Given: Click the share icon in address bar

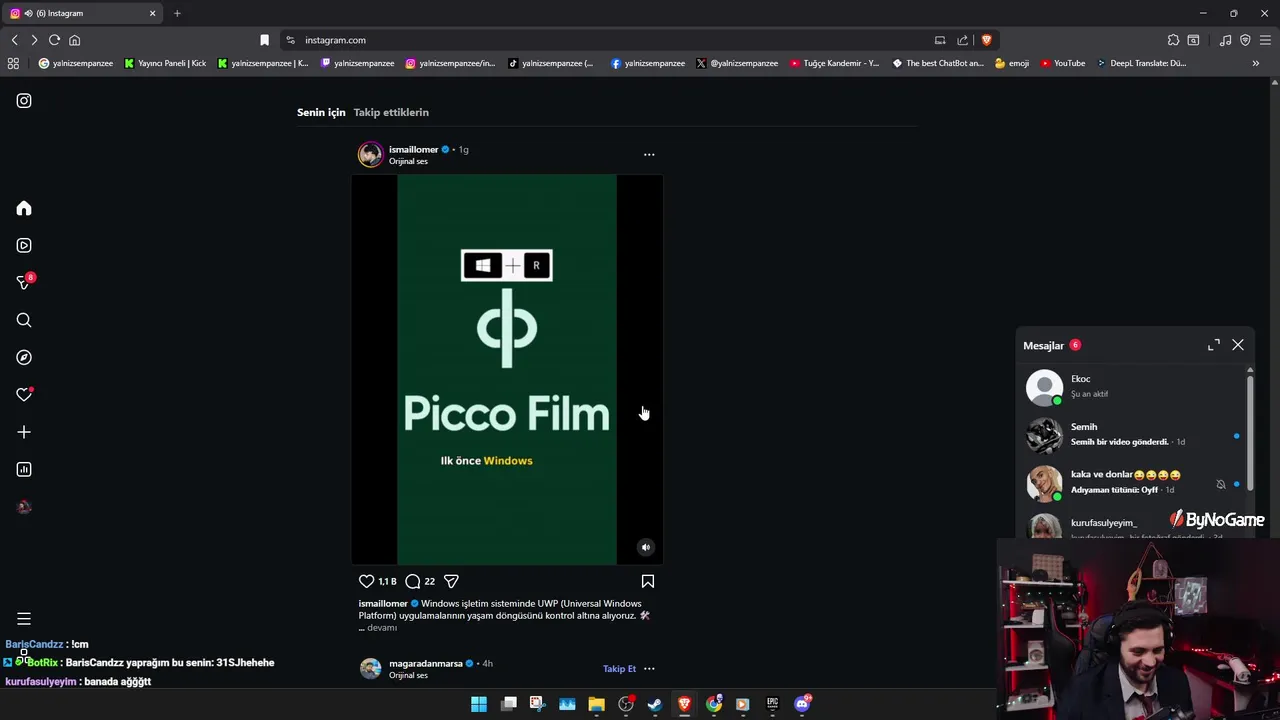Looking at the screenshot, I should (x=962, y=40).
